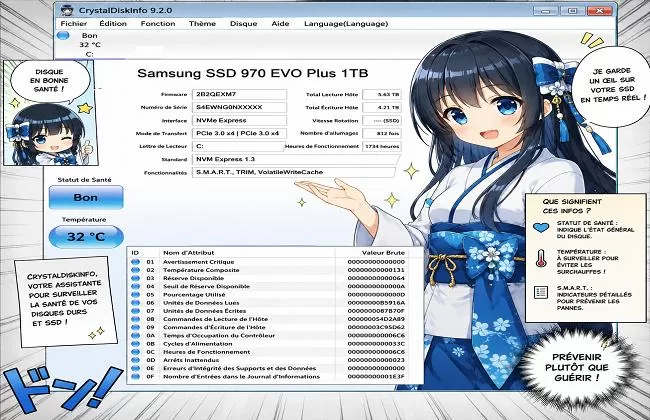Screen dimensions: 650x420
Task: Click the Samsung SSD 970 EVO Plus title
Action: (x=252, y=73)
